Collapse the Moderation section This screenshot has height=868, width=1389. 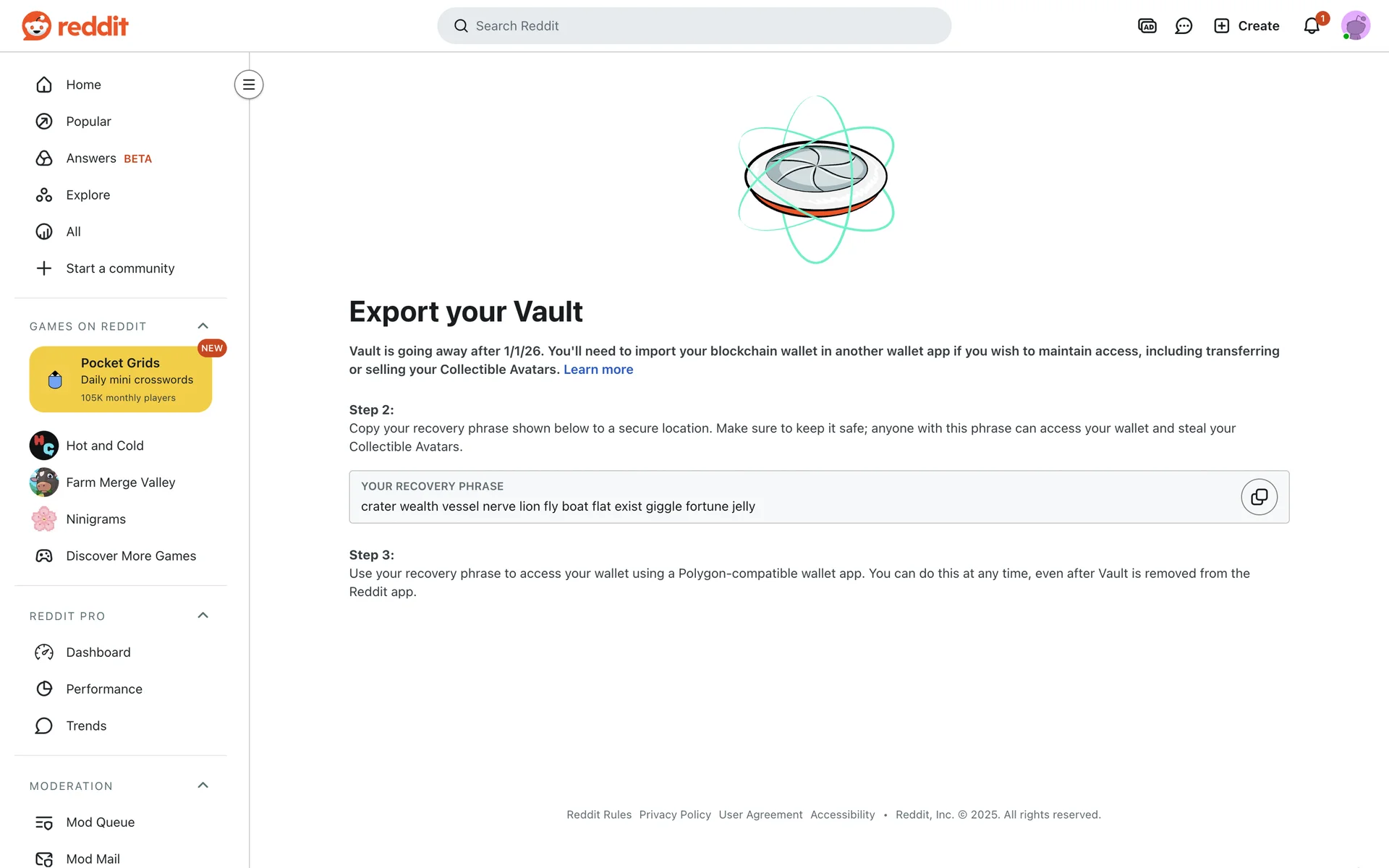[x=203, y=786]
